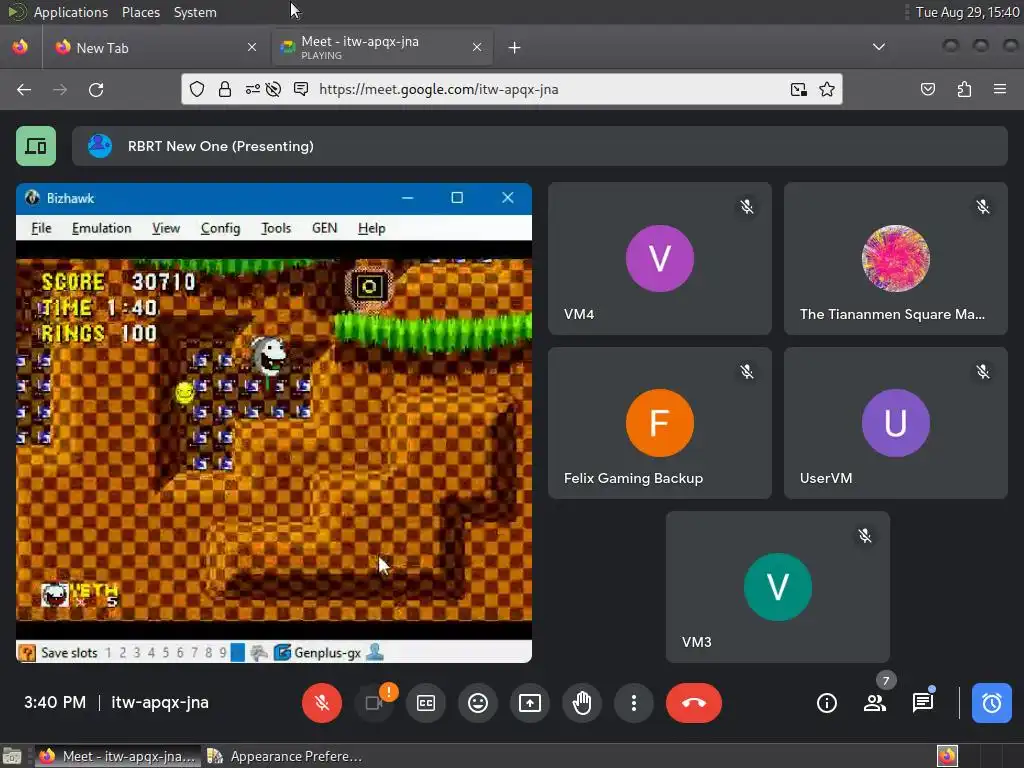
Task: Expand the list all tabs chevron
Action: tap(879, 47)
